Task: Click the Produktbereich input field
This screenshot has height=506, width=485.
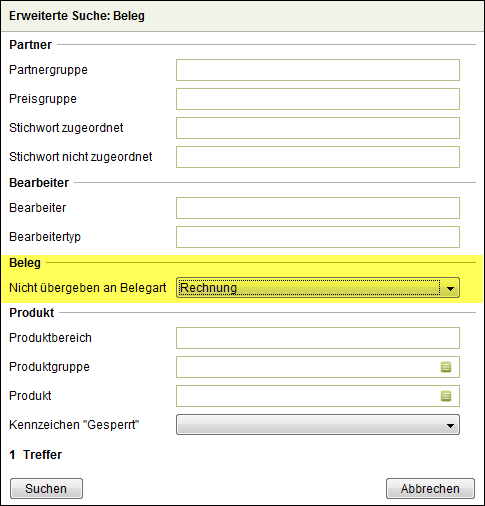Action: (x=318, y=338)
